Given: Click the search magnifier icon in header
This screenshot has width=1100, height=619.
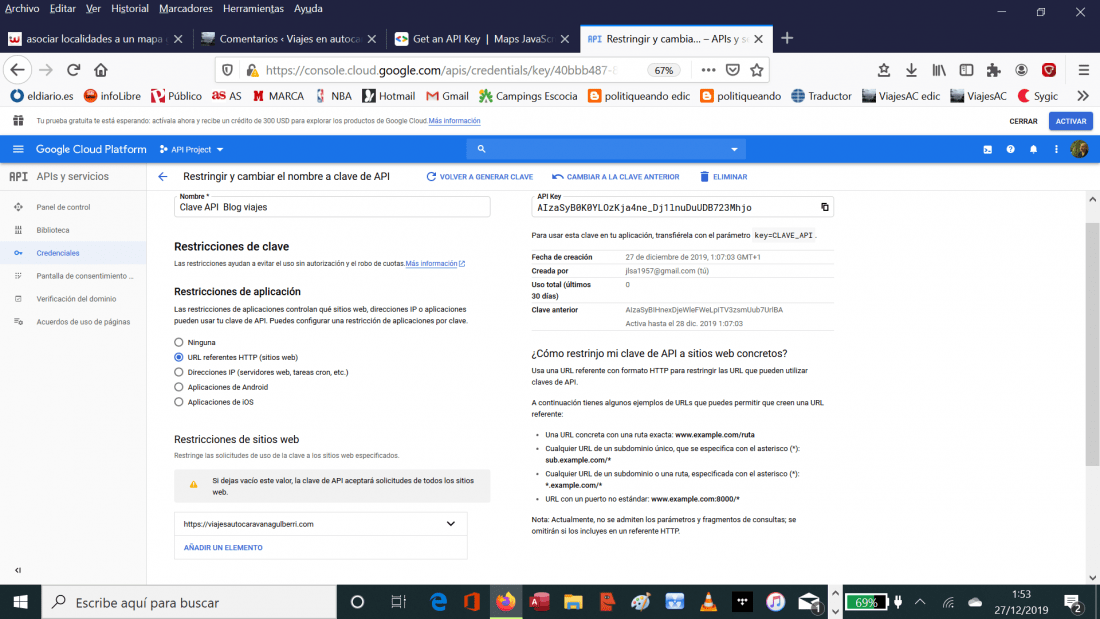Looking at the screenshot, I should (x=481, y=149).
